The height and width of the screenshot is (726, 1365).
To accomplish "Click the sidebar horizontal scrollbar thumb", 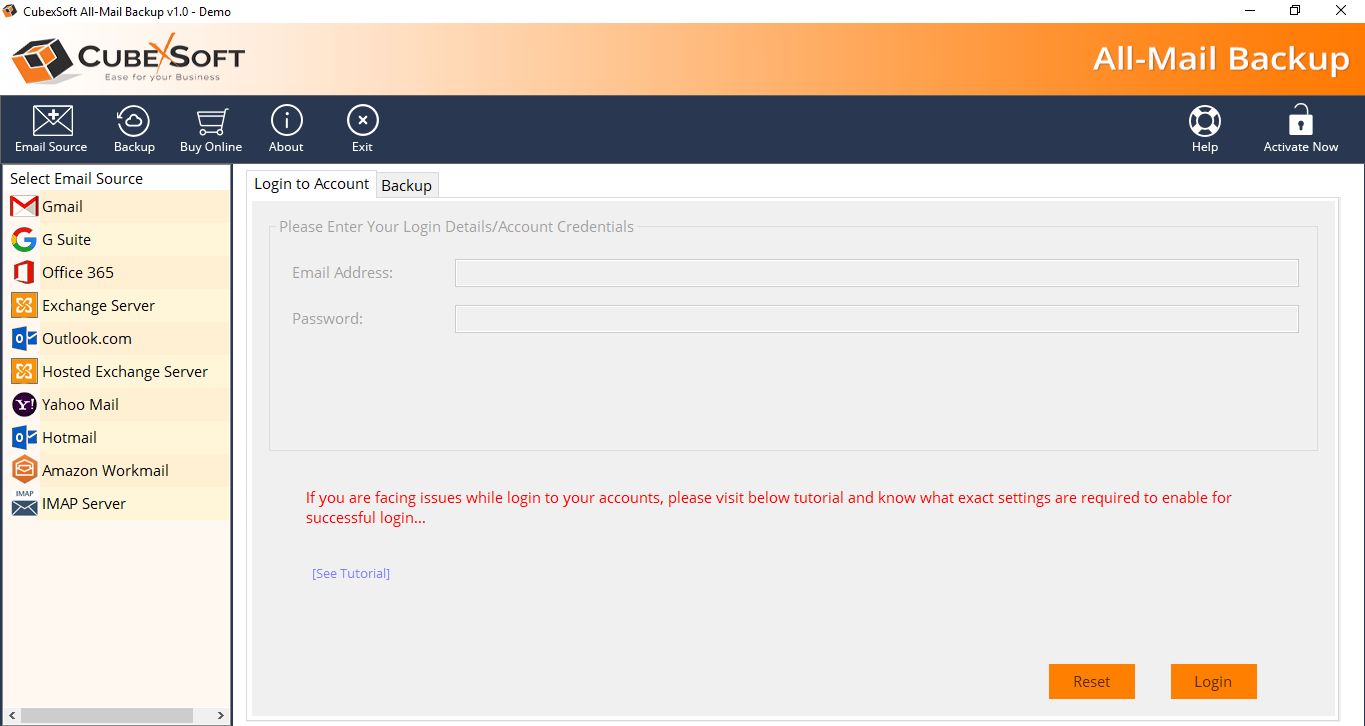I will (x=107, y=715).
